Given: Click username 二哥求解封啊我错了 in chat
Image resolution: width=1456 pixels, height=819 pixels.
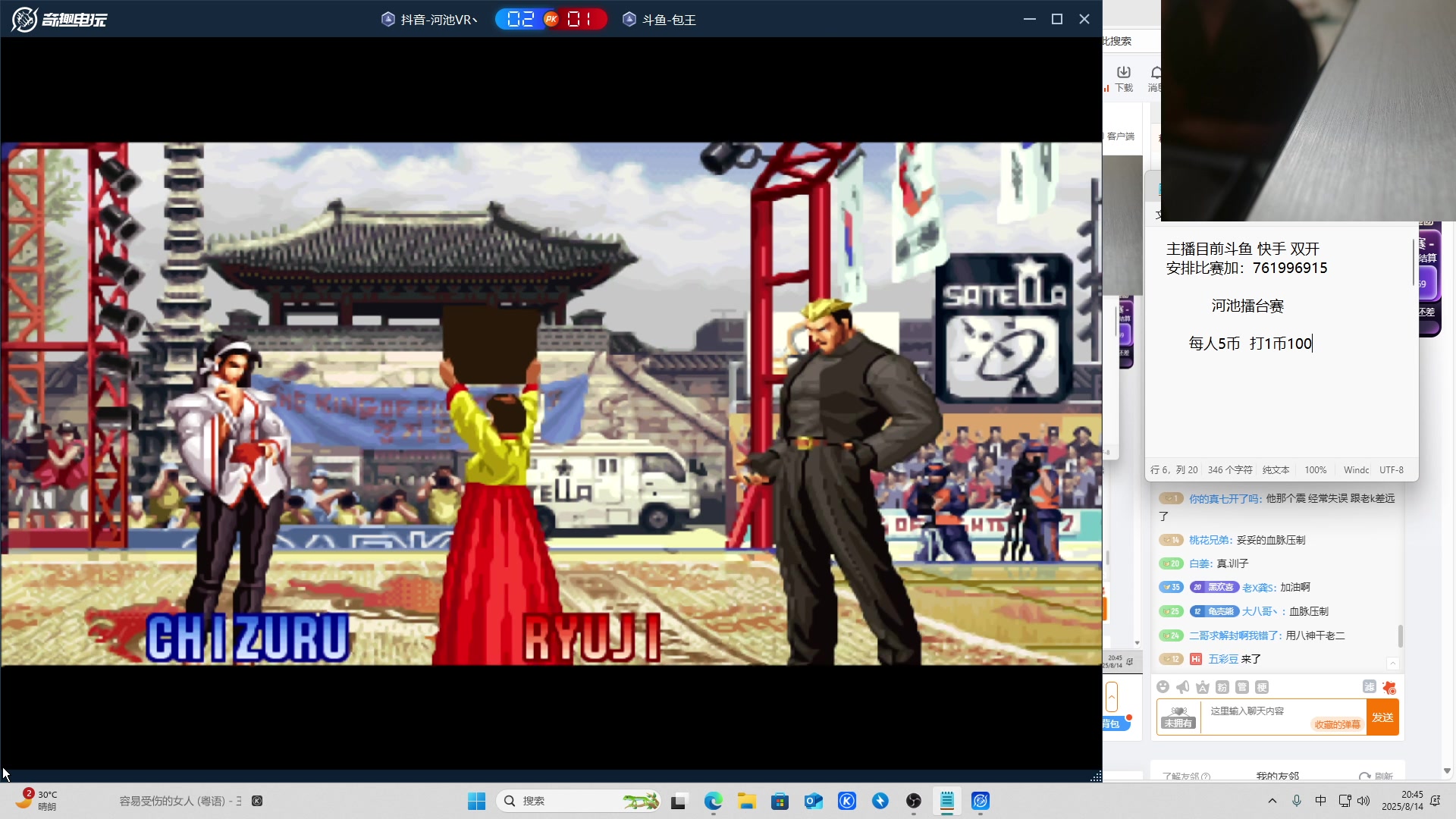Looking at the screenshot, I should [x=1235, y=635].
